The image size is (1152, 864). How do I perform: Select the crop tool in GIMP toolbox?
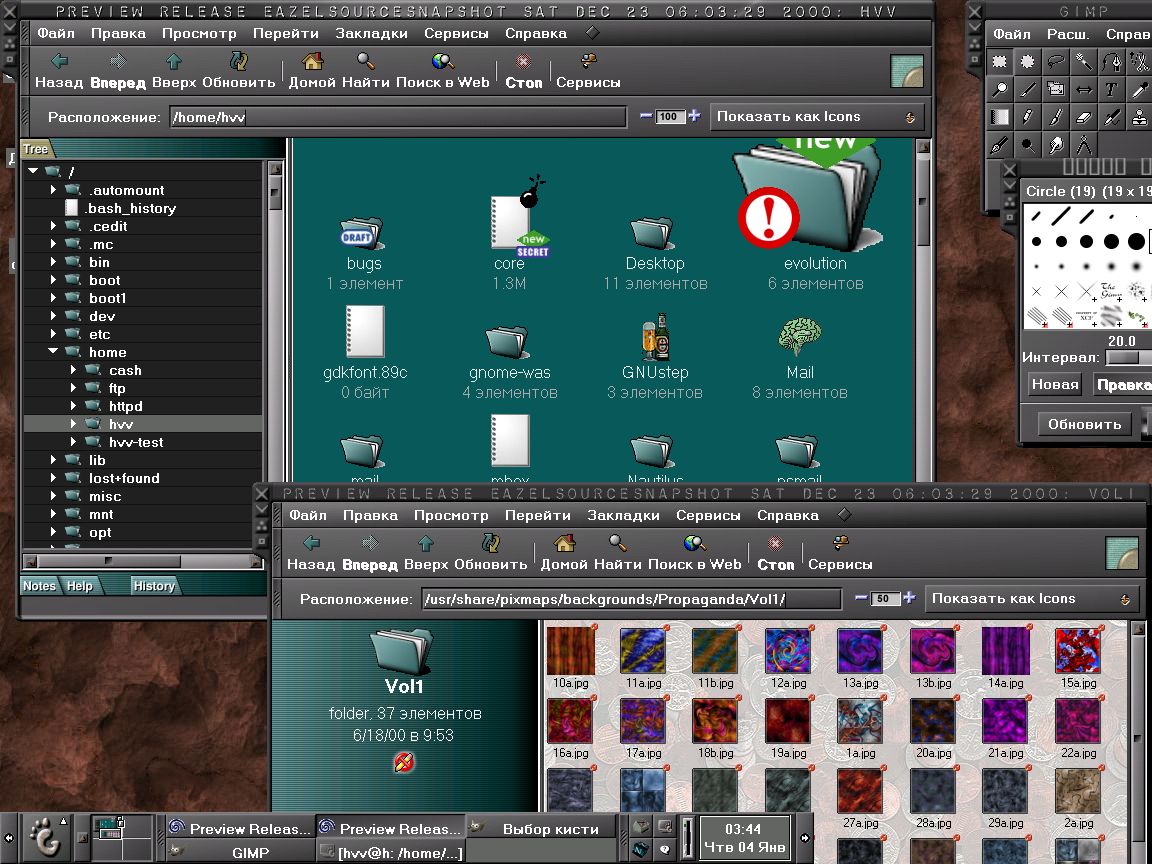click(x=1055, y=90)
